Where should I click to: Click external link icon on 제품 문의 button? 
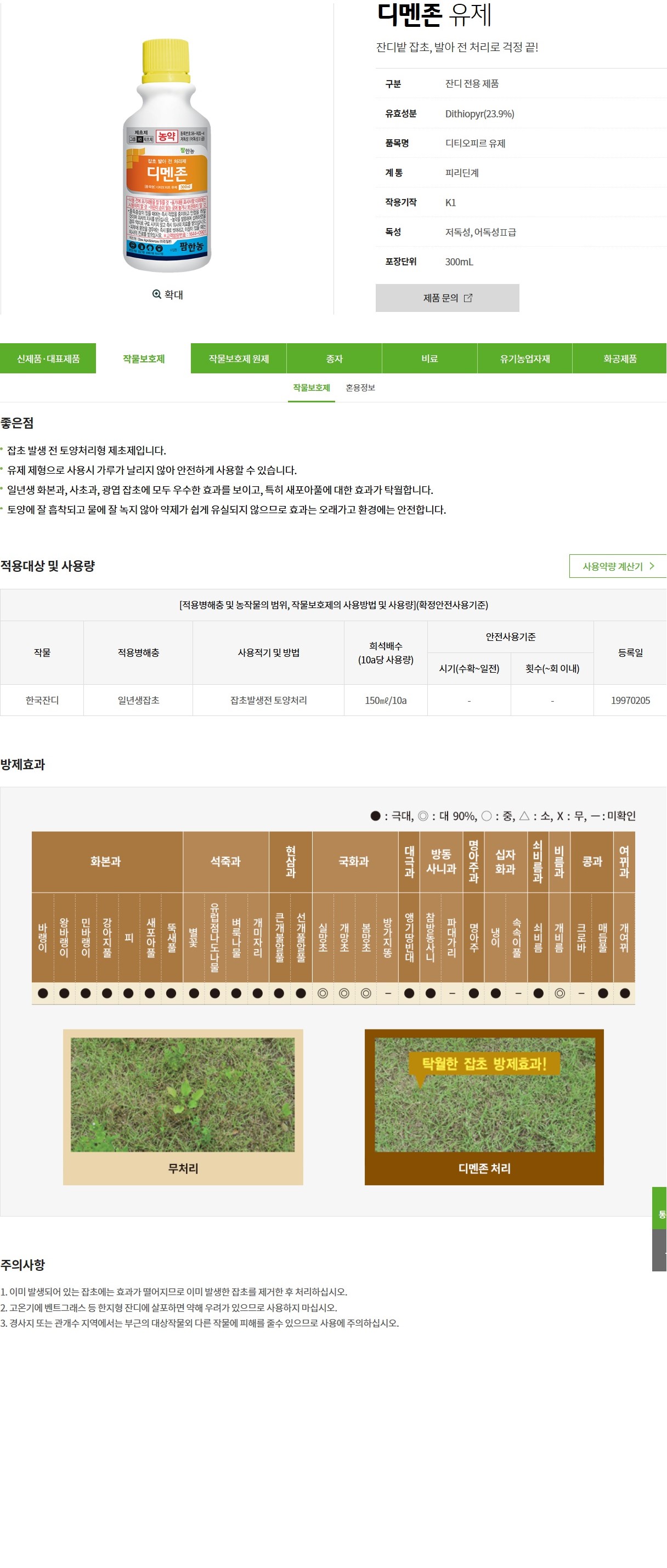tap(468, 298)
